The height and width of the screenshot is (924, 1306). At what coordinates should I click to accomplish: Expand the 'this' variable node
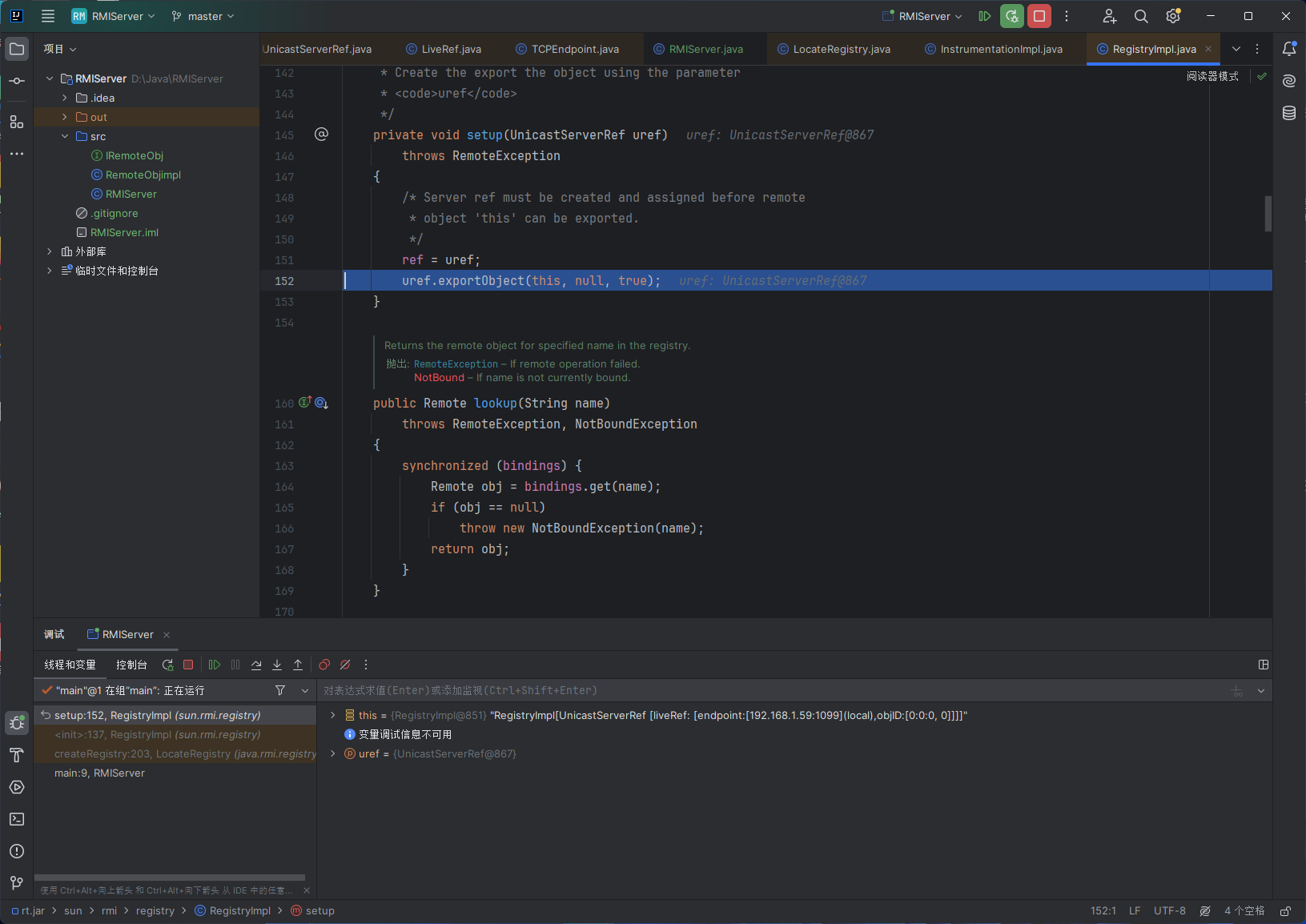tap(333, 715)
